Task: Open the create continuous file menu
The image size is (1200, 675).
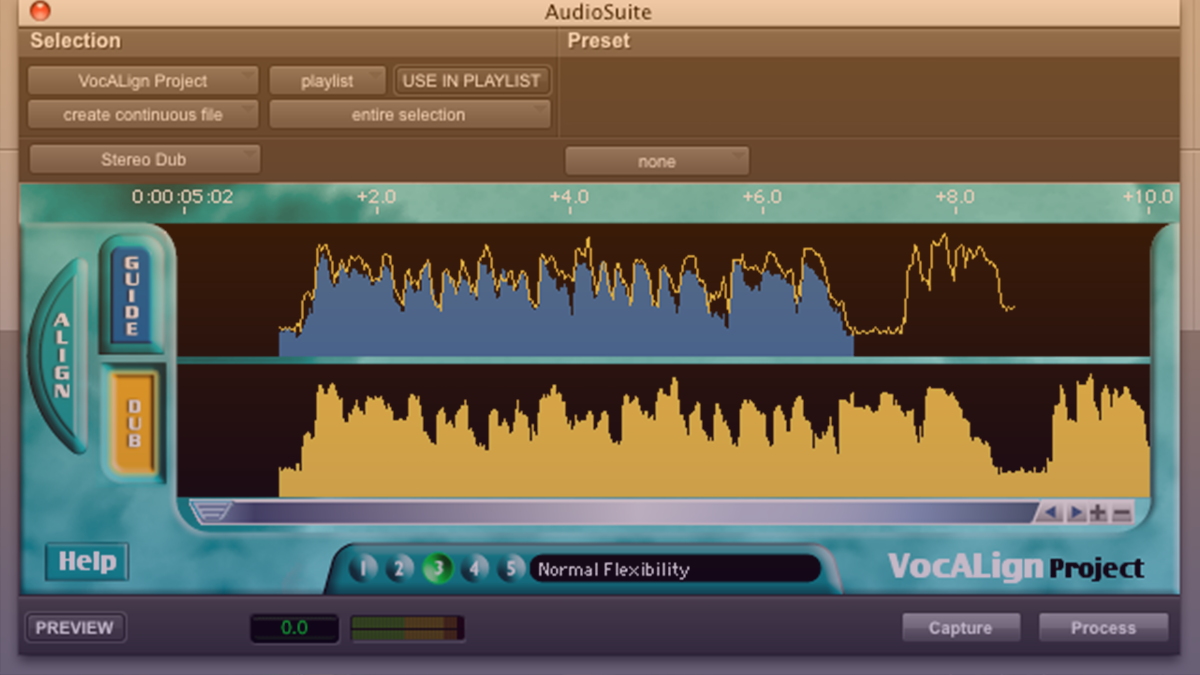Action: point(142,114)
